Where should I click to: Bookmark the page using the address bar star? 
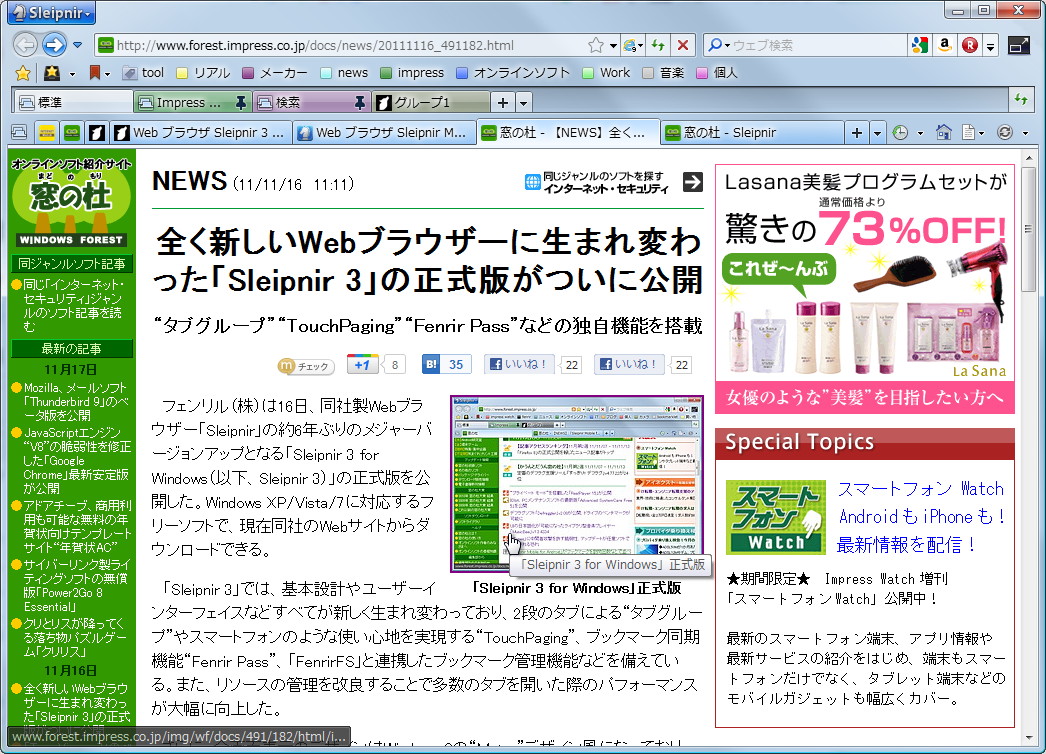(x=596, y=45)
